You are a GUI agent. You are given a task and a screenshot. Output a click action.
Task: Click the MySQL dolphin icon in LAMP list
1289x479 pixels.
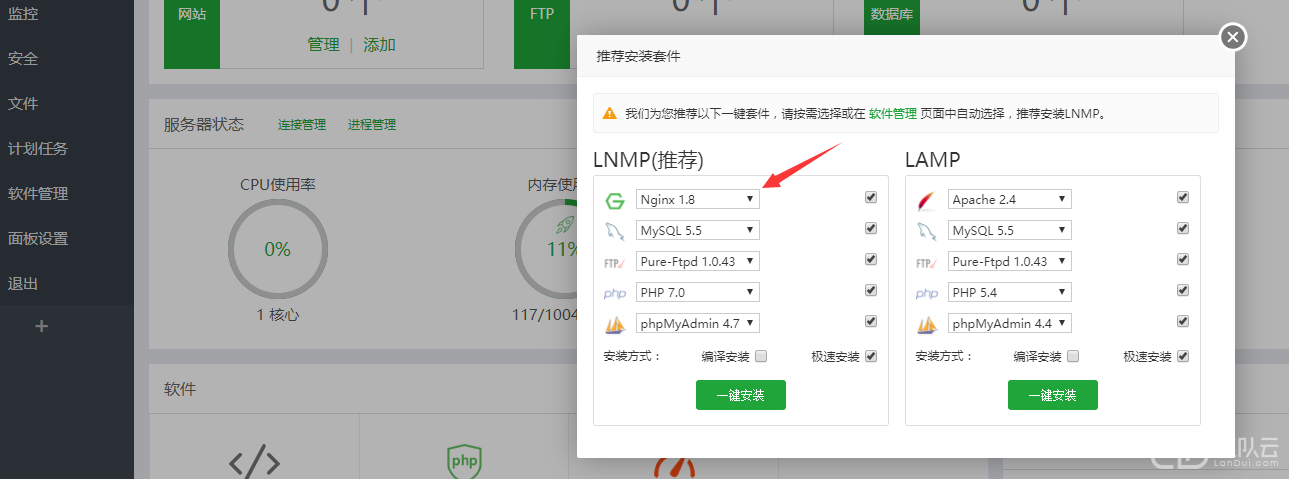926,231
